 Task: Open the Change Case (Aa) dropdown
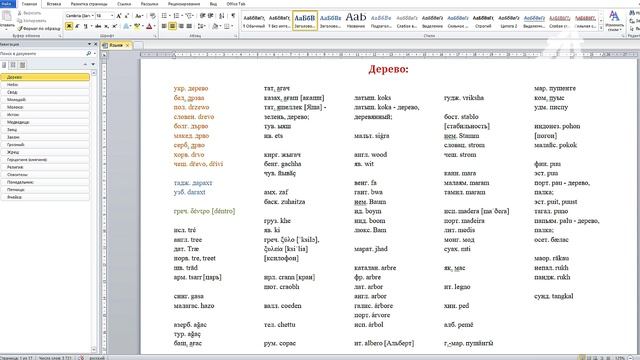tap(139, 16)
